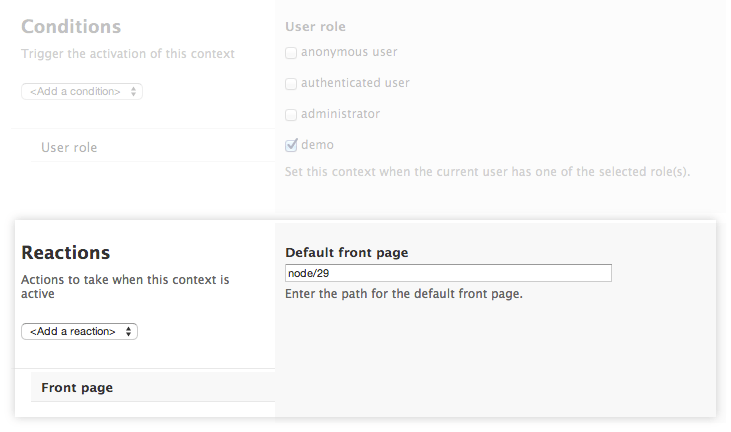
Task: Enable the anonymous user checkbox
Action: coord(291,53)
